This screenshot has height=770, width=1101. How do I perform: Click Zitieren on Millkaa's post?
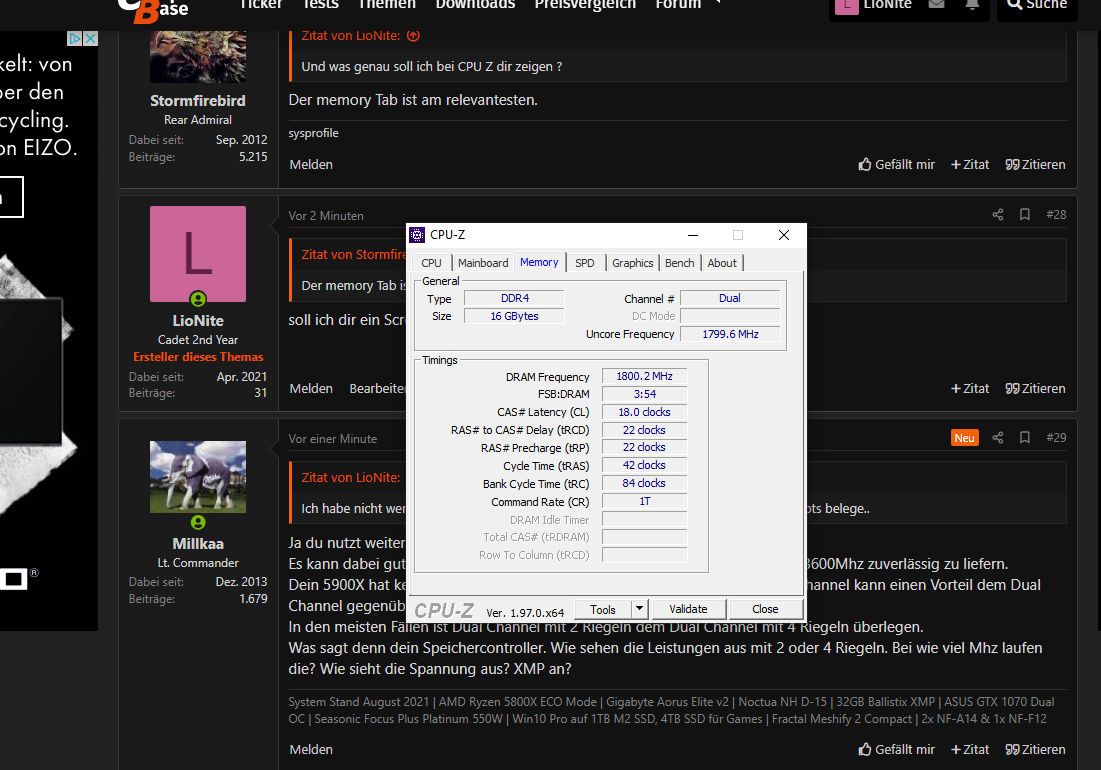pyautogui.click(x=1035, y=750)
